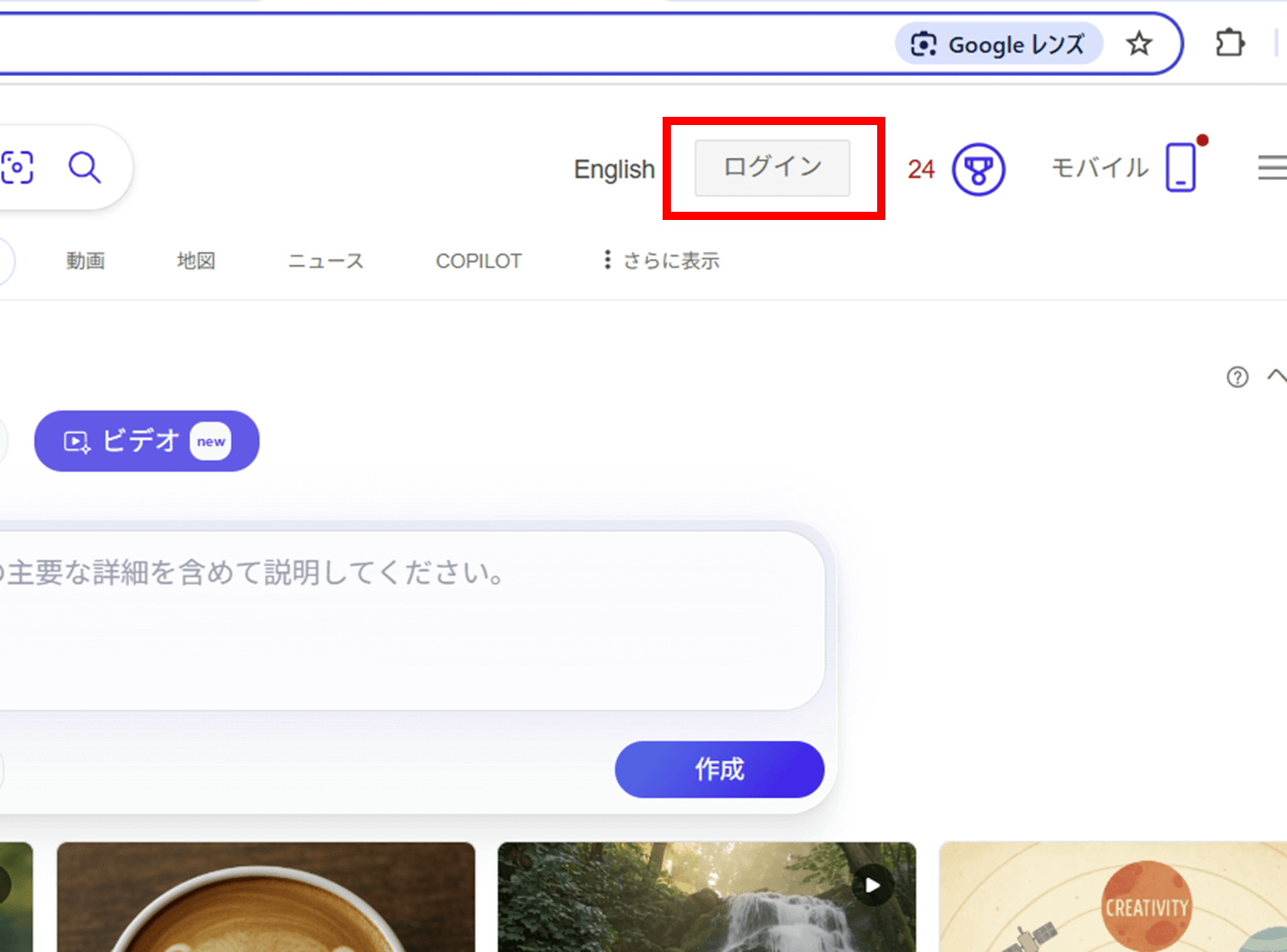
Task: Click the help question mark icon
Action: (1237, 377)
